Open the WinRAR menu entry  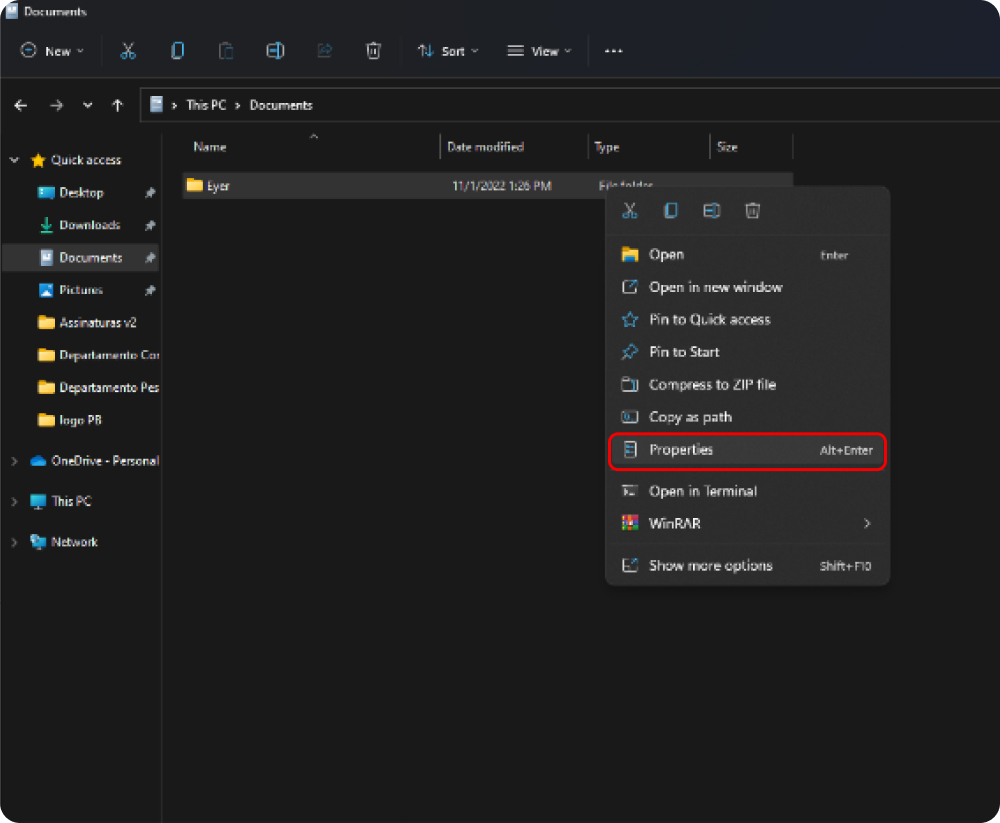click(x=747, y=523)
